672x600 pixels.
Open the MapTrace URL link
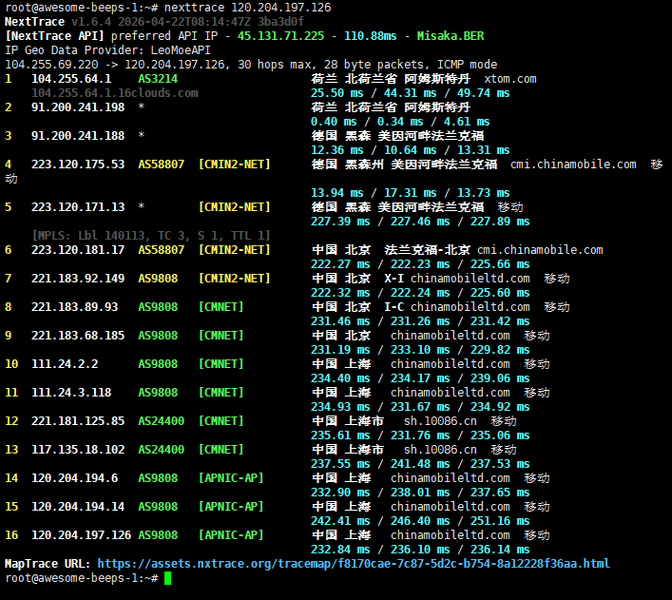click(x=353, y=564)
